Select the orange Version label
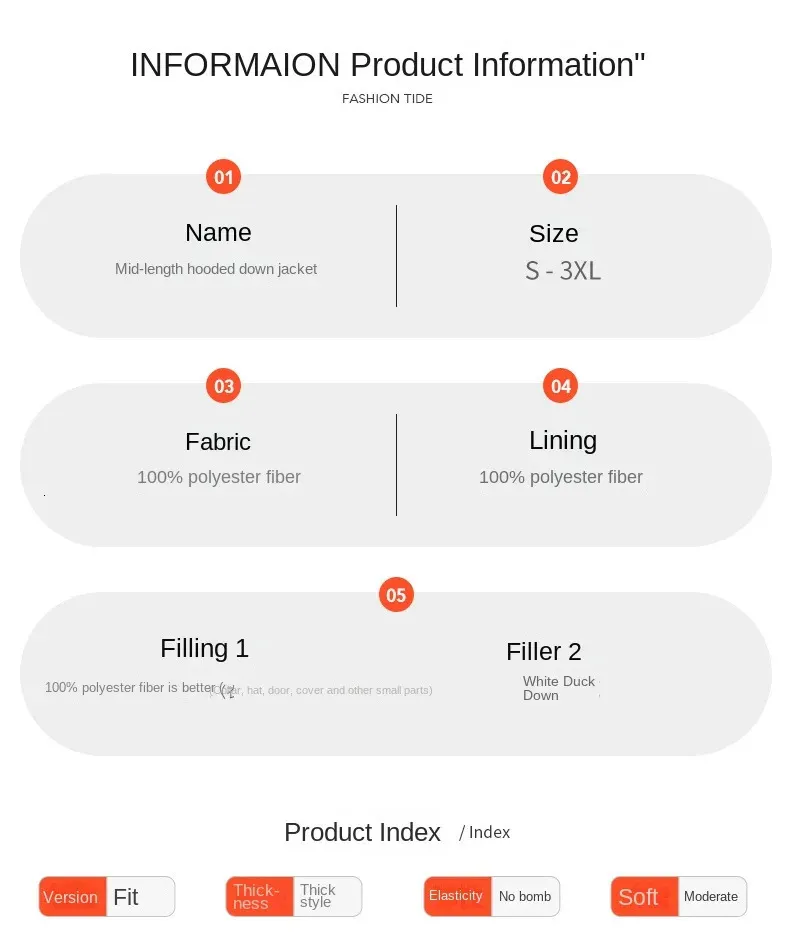Image resolution: width=790 pixels, height=936 pixels. [72, 897]
